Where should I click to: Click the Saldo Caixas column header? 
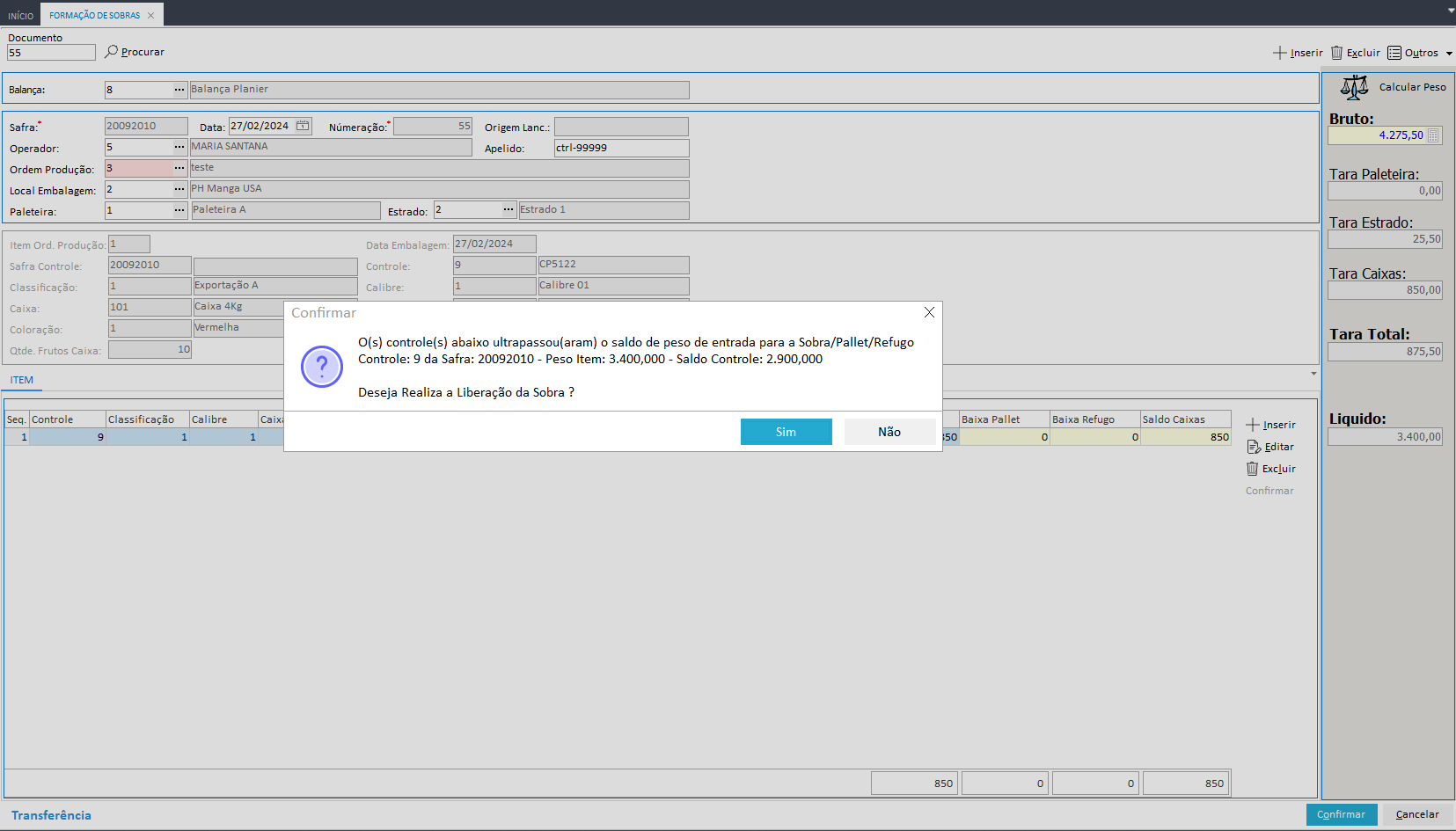[x=1186, y=419]
